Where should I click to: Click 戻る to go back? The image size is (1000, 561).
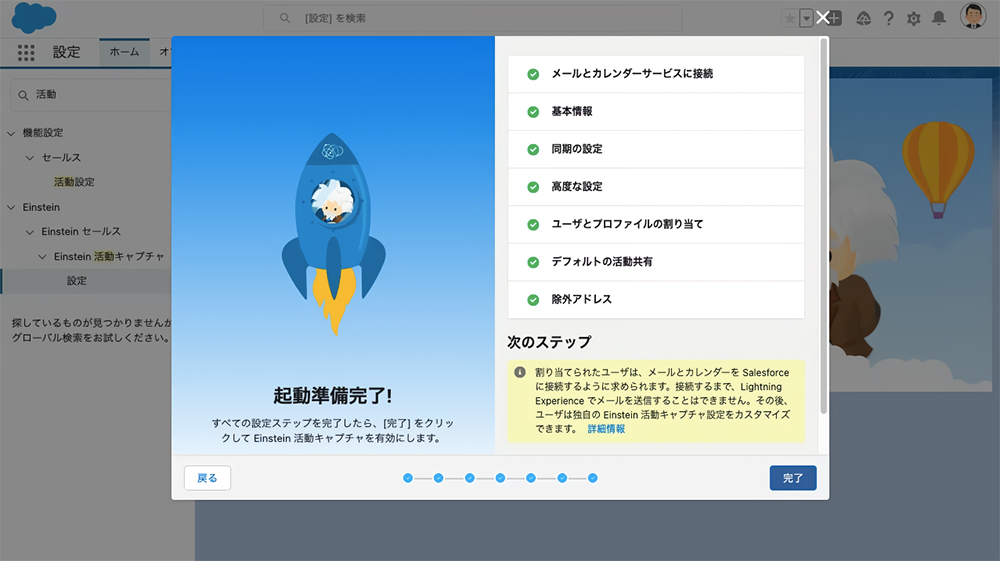(x=207, y=478)
